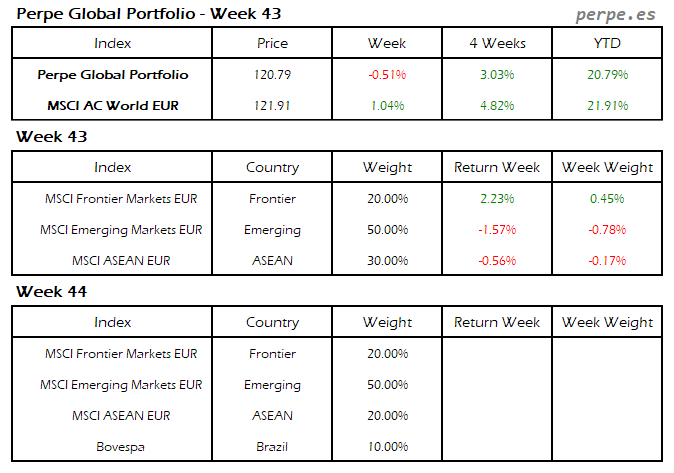The image size is (674, 473).
Task: Select the "Week 43" section heading
Action: coord(51,136)
